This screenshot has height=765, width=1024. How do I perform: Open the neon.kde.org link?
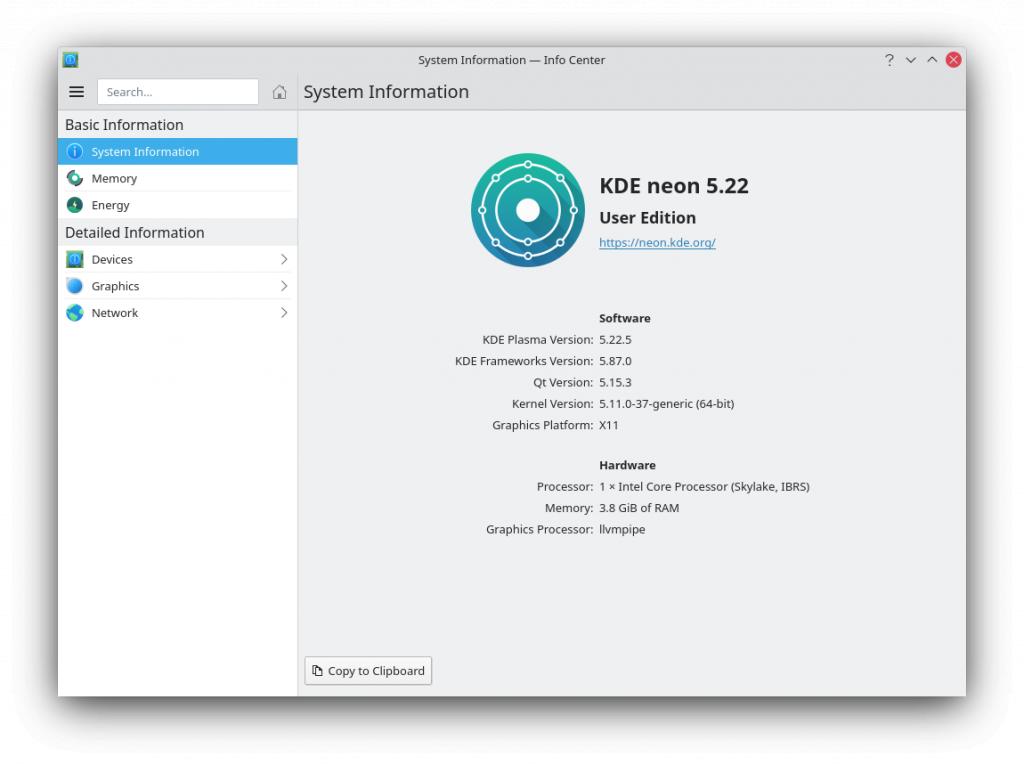(x=657, y=243)
